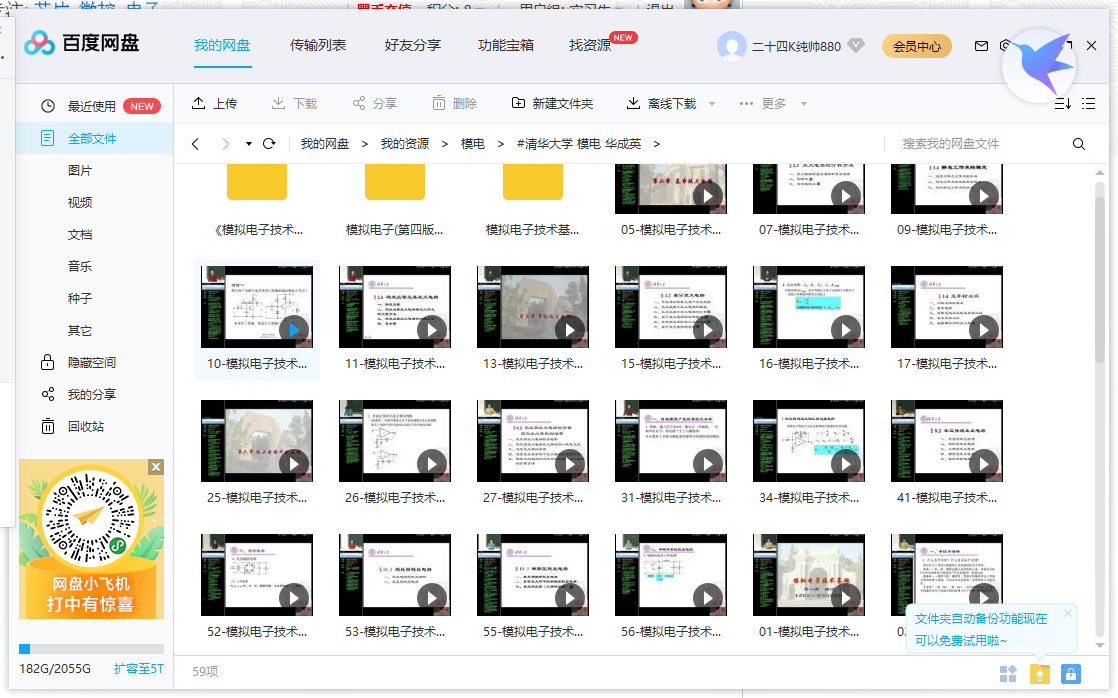This screenshot has width=1118, height=698.
Task: Click the VIP diamond badge icon
Action: click(x=856, y=46)
